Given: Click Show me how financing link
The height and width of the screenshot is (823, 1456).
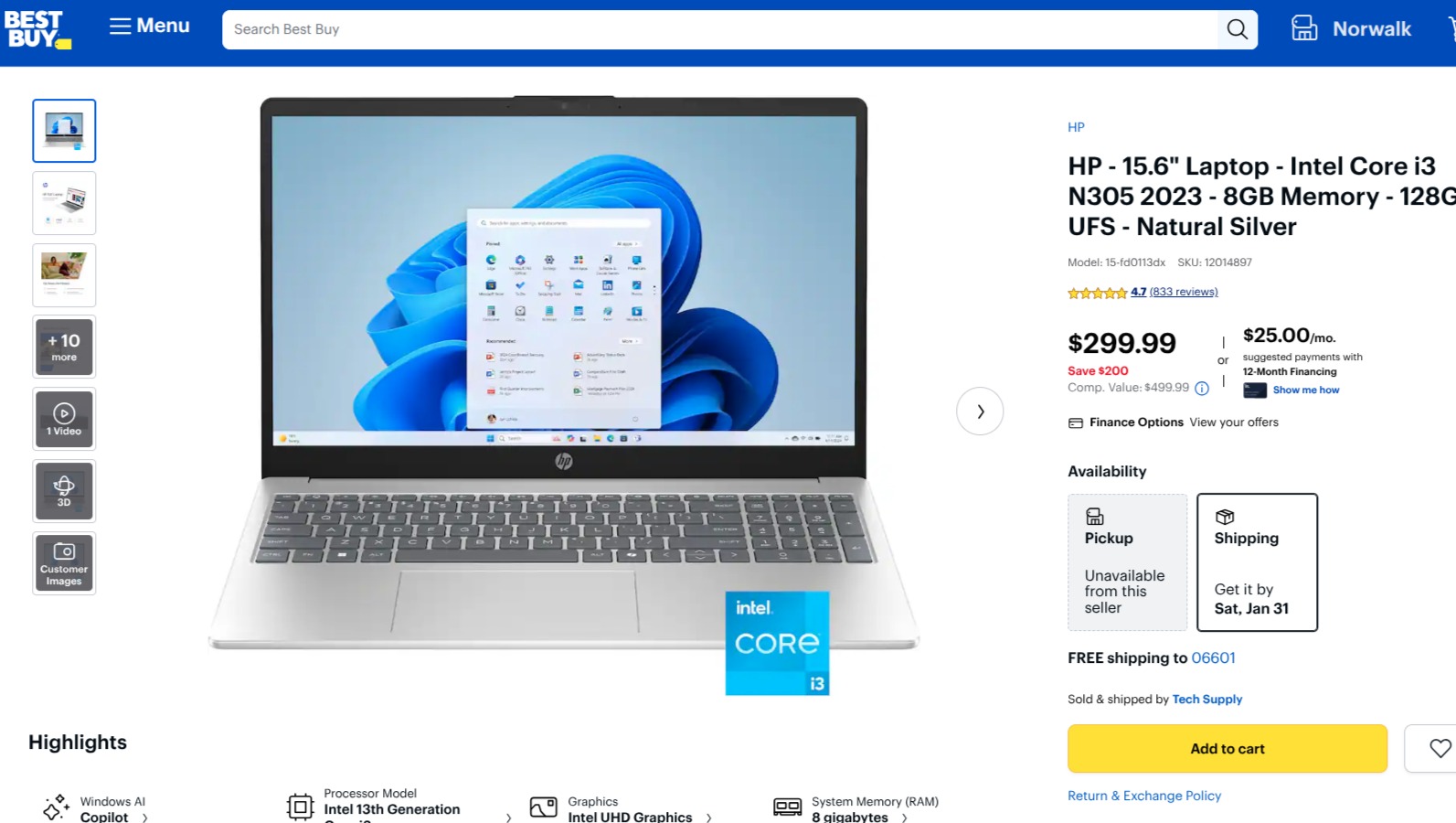Looking at the screenshot, I should [x=1305, y=390].
